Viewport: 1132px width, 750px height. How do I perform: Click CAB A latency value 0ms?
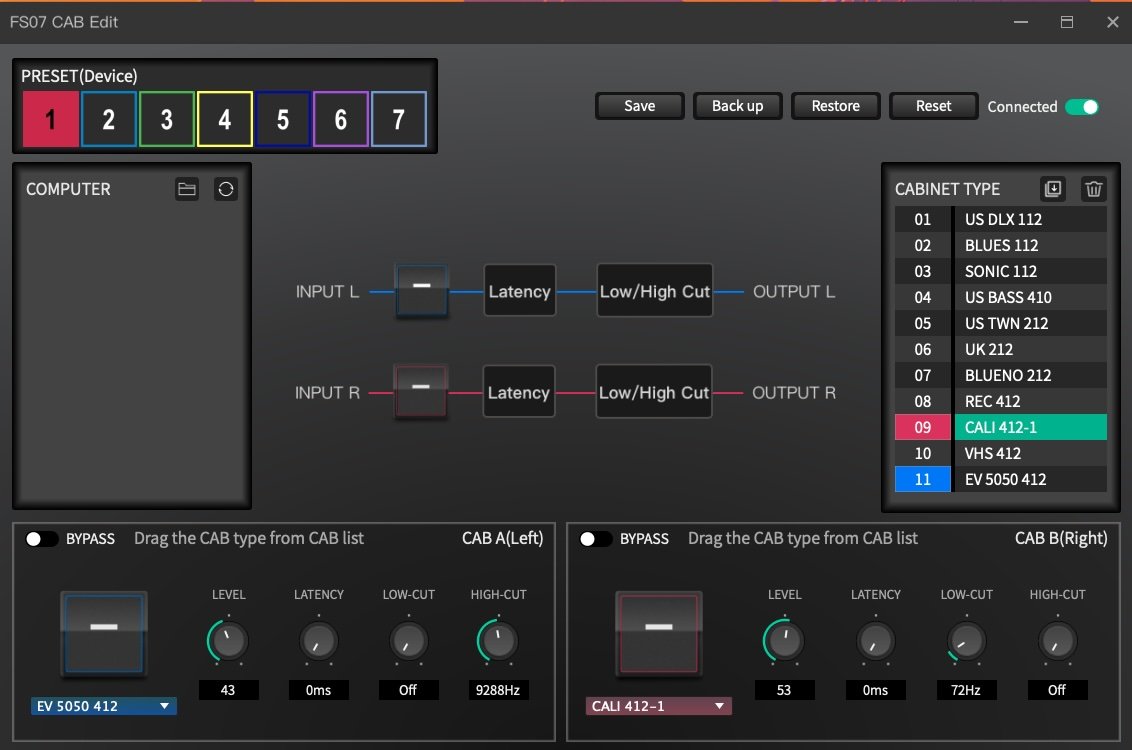coord(318,690)
